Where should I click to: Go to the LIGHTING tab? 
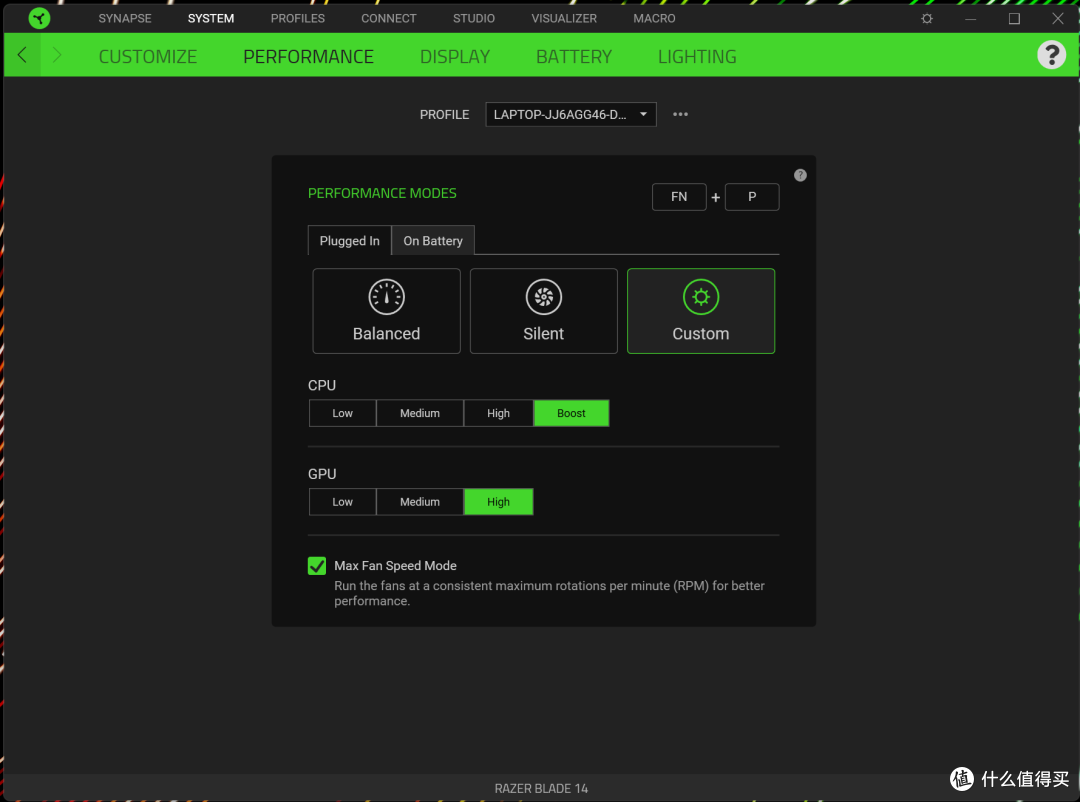[697, 56]
